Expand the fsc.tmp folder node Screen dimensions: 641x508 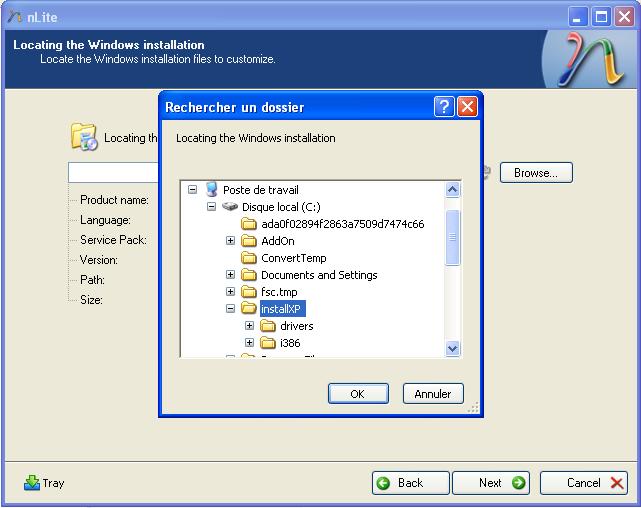pyautogui.click(x=231, y=291)
